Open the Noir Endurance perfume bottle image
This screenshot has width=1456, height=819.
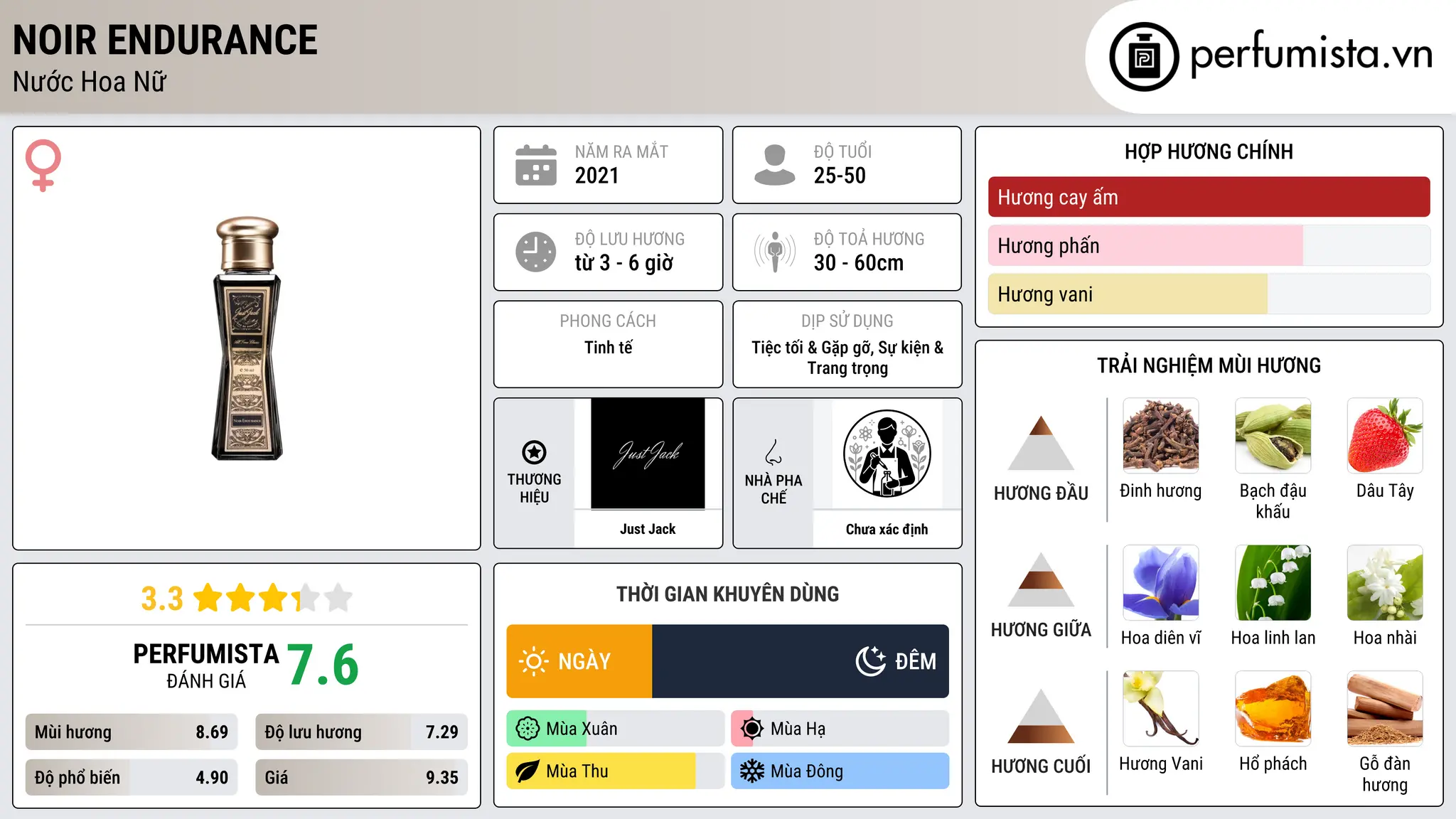247,338
